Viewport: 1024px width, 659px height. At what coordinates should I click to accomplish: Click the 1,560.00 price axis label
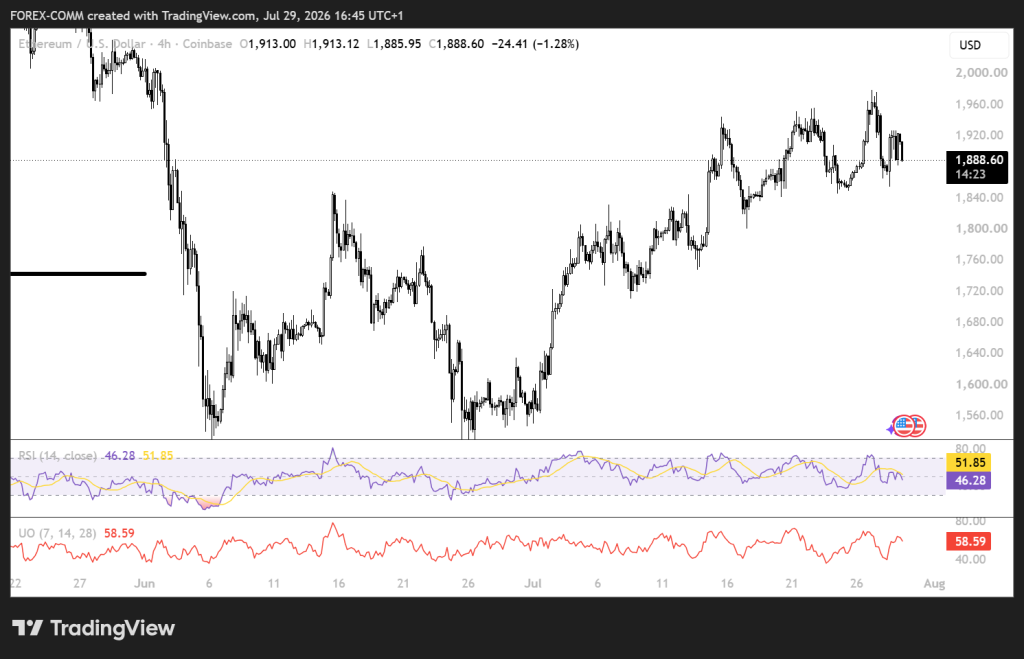click(x=979, y=415)
